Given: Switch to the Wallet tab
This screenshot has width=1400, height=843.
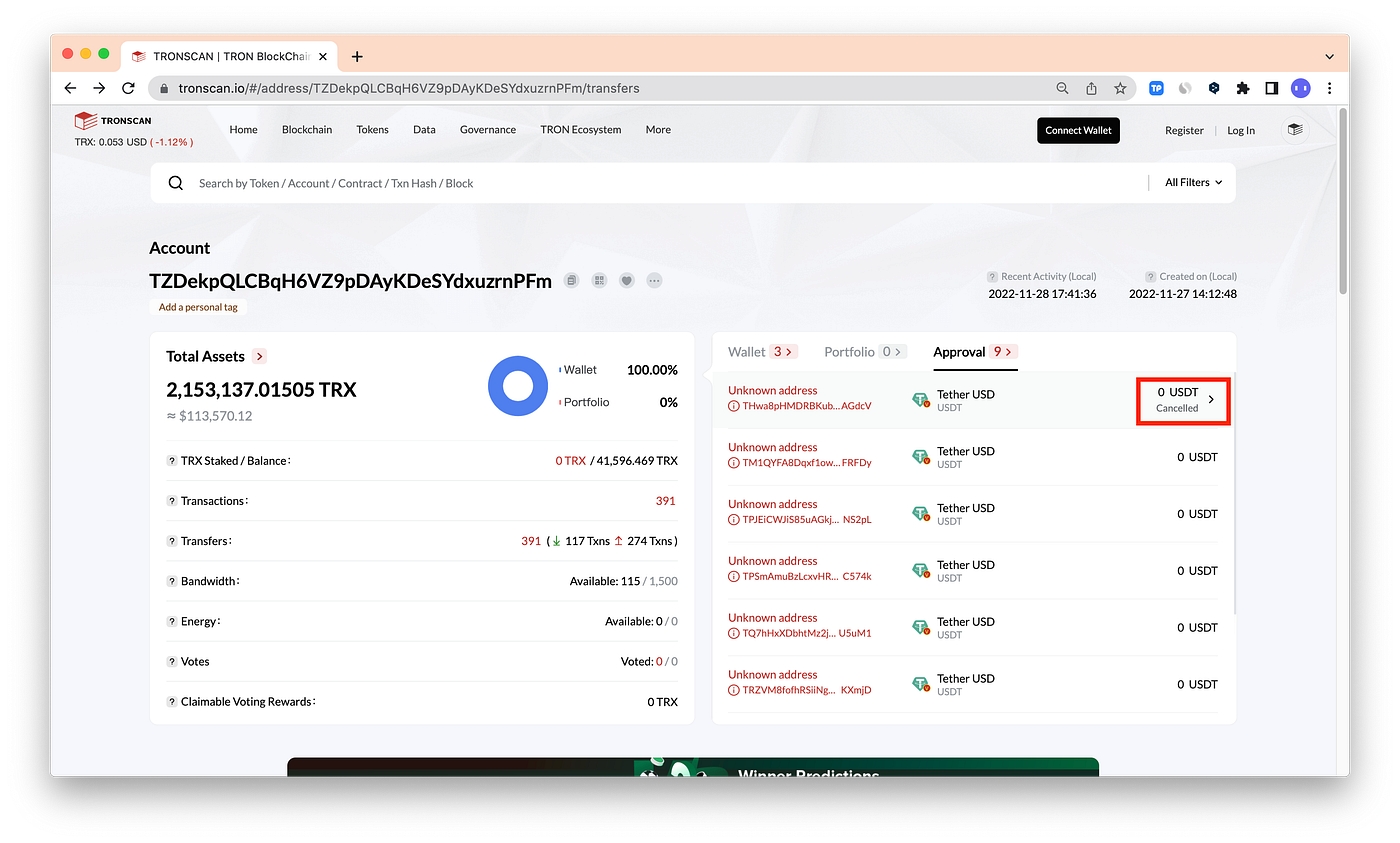Looking at the screenshot, I should pyautogui.click(x=746, y=352).
